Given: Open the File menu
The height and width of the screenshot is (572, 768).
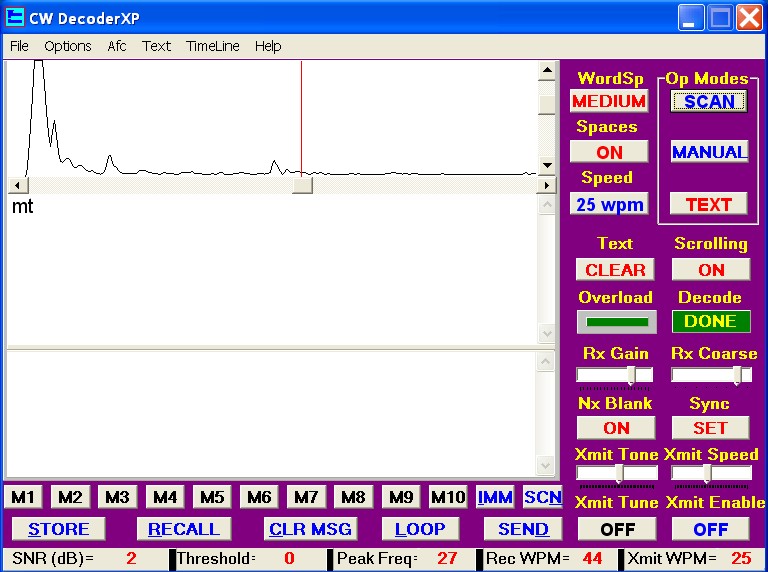Looking at the screenshot, I should [19, 46].
